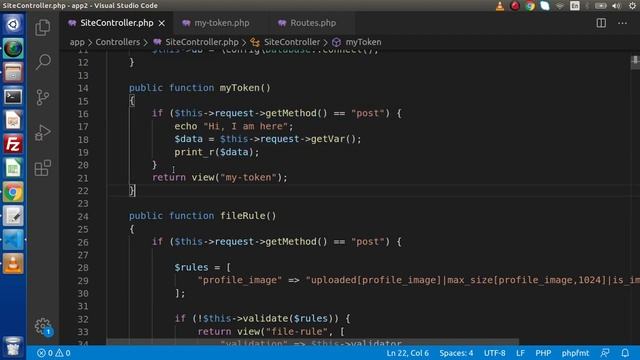Open notifications bell in status bar
The width and height of the screenshot is (640, 360).
tap(625, 353)
